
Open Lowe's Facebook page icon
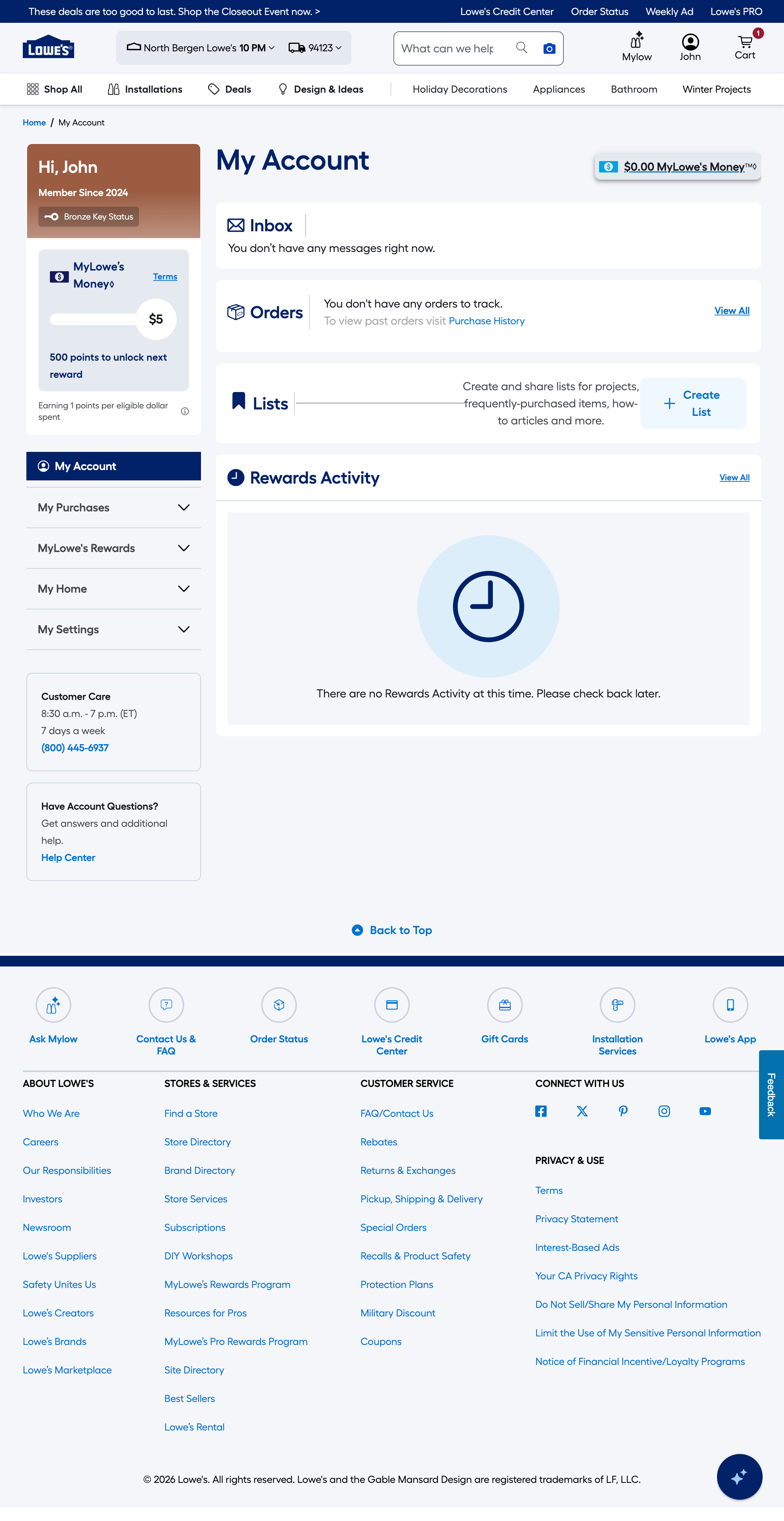(541, 1111)
